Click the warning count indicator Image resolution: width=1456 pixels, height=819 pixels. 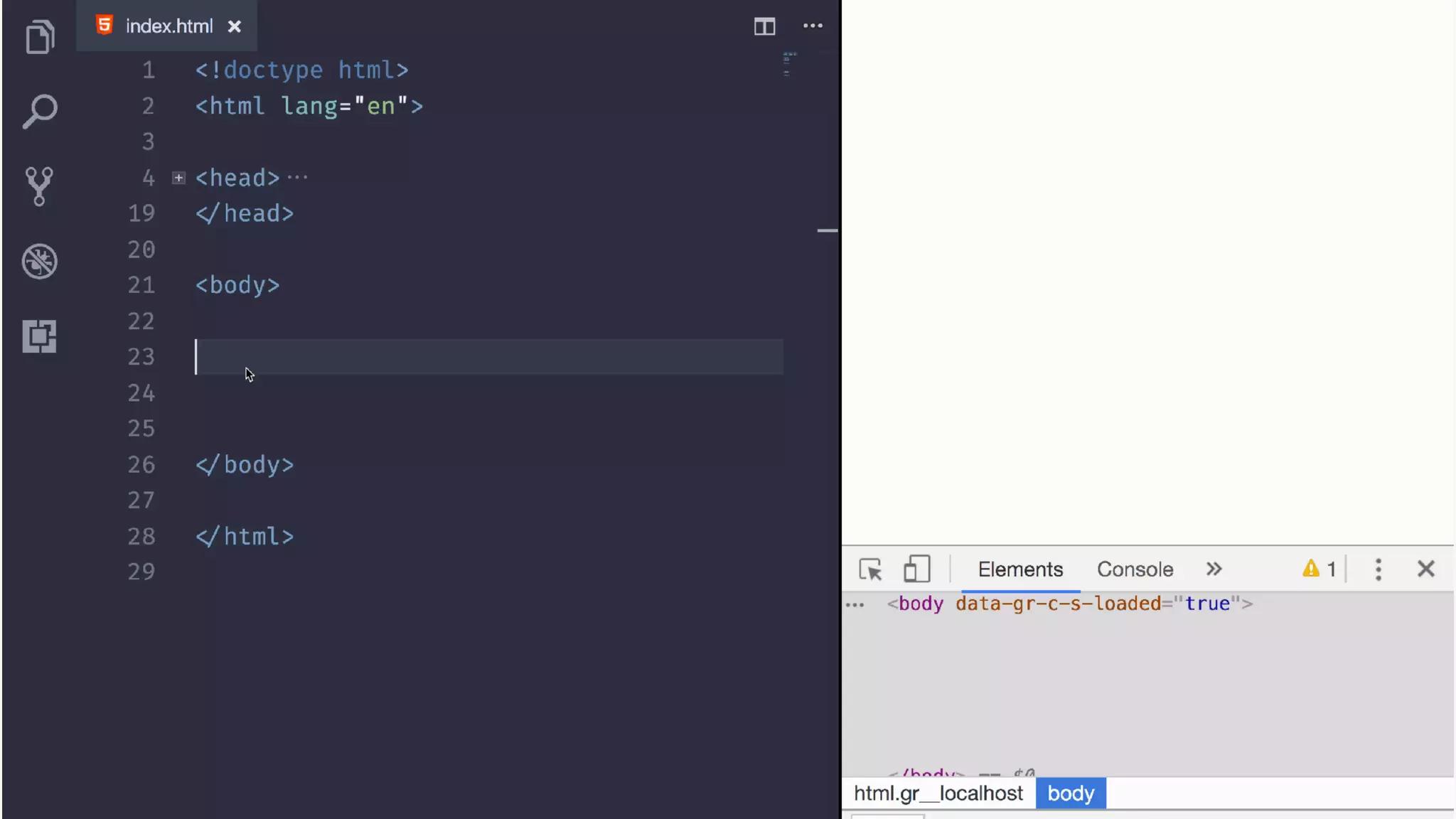1319,569
